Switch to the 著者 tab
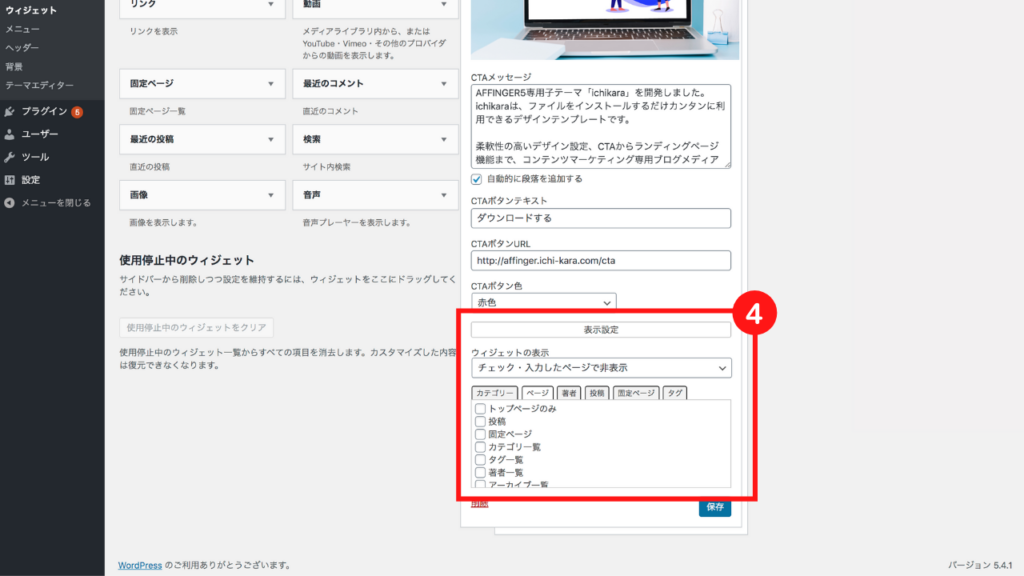This screenshot has height=576, width=1024. (x=568, y=393)
